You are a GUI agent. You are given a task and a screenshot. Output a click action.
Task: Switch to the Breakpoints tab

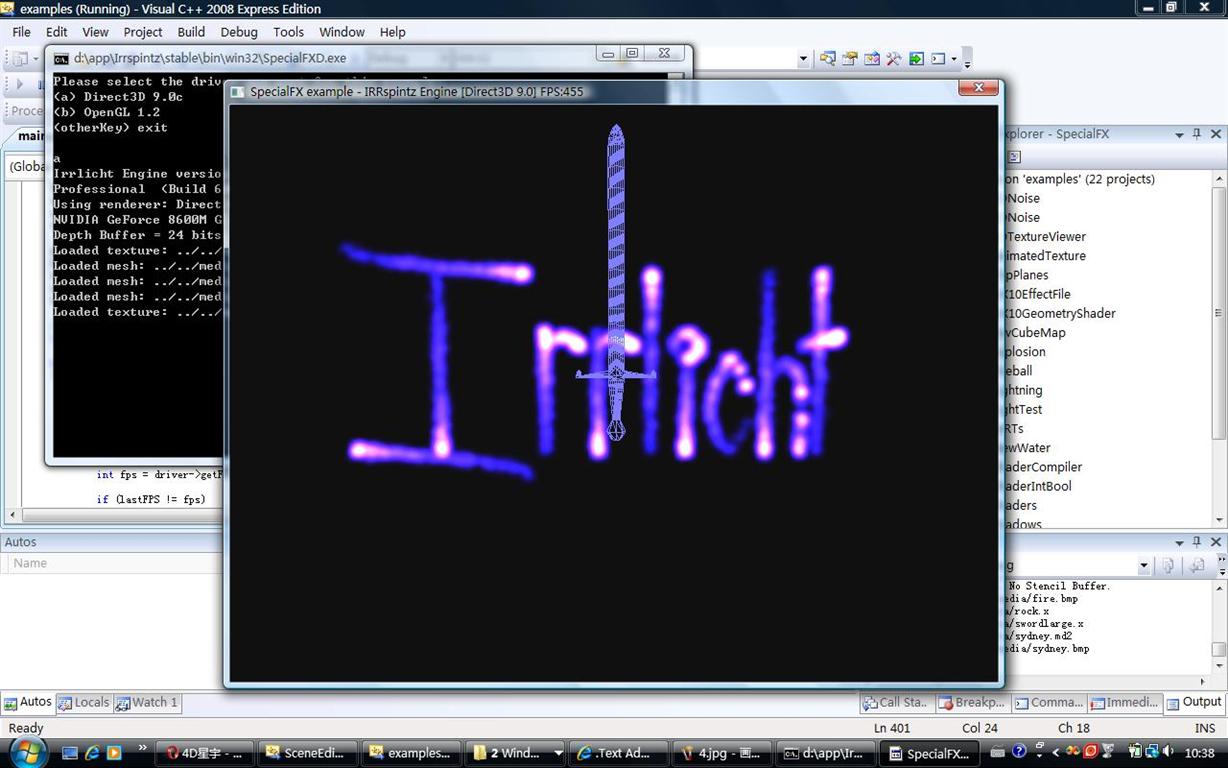click(x=973, y=703)
